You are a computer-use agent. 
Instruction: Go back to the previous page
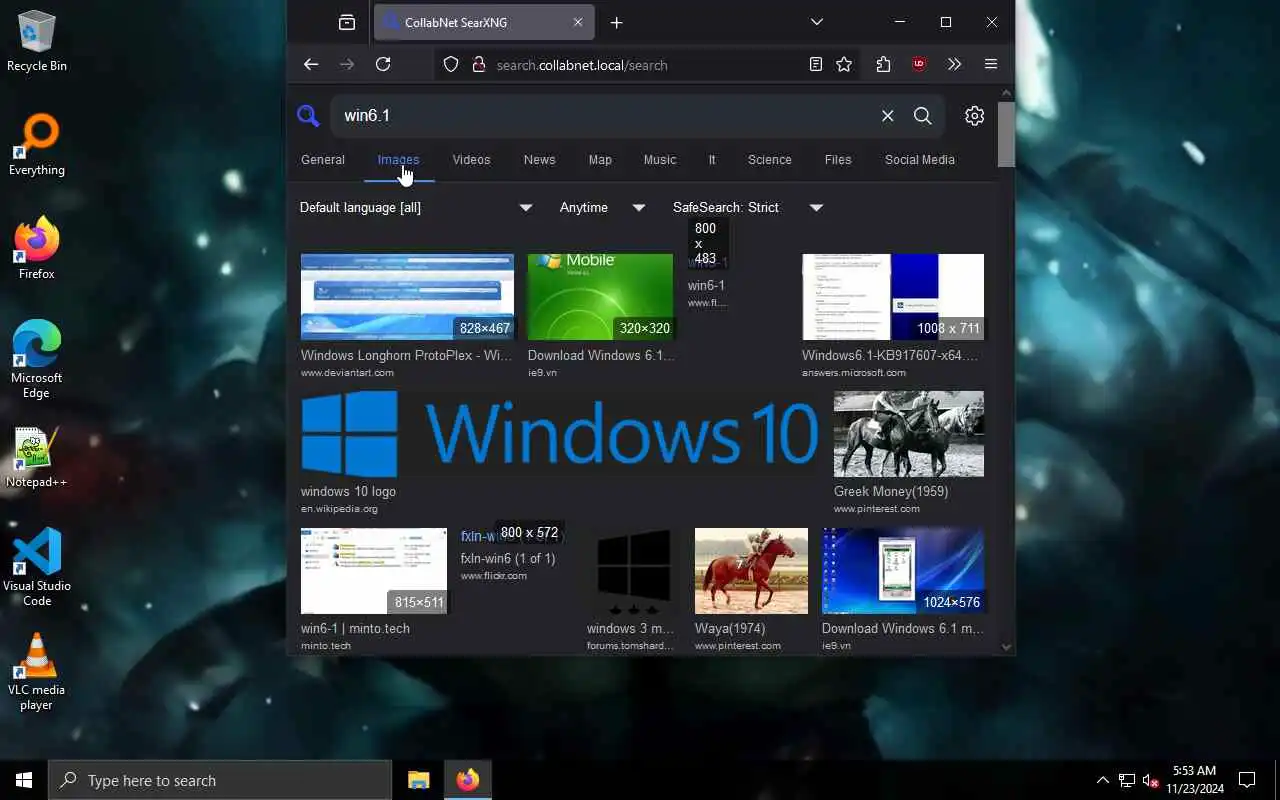click(311, 64)
